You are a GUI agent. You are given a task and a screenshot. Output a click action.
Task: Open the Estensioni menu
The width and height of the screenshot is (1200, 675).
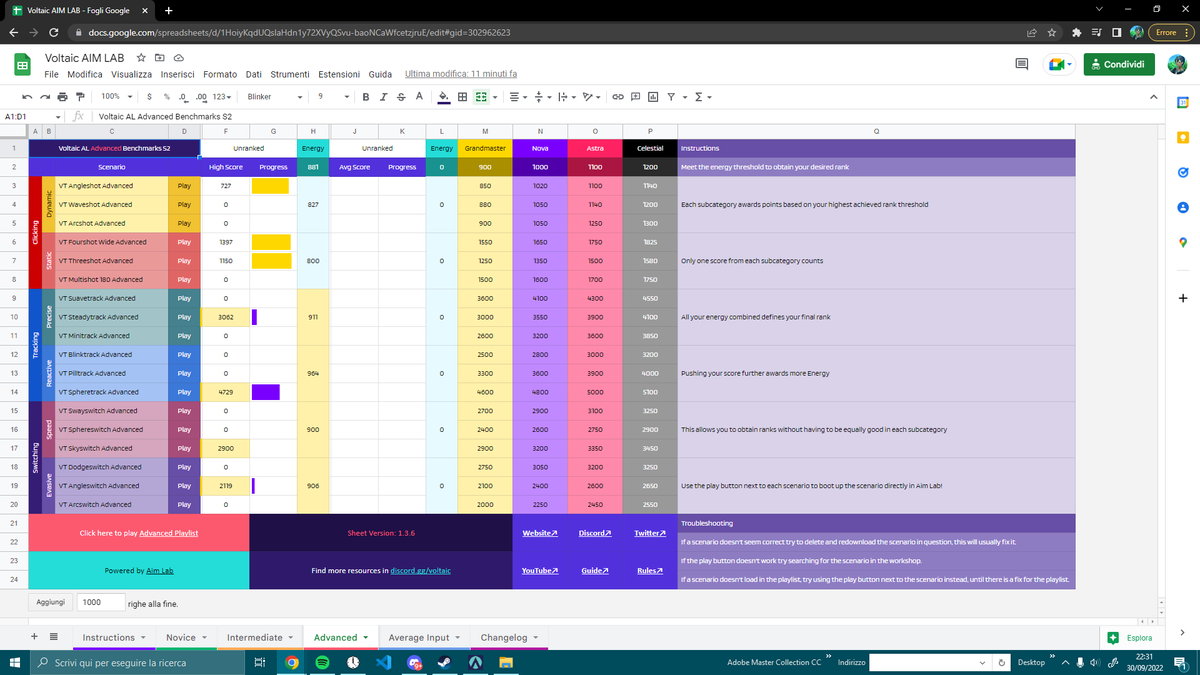pos(339,74)
